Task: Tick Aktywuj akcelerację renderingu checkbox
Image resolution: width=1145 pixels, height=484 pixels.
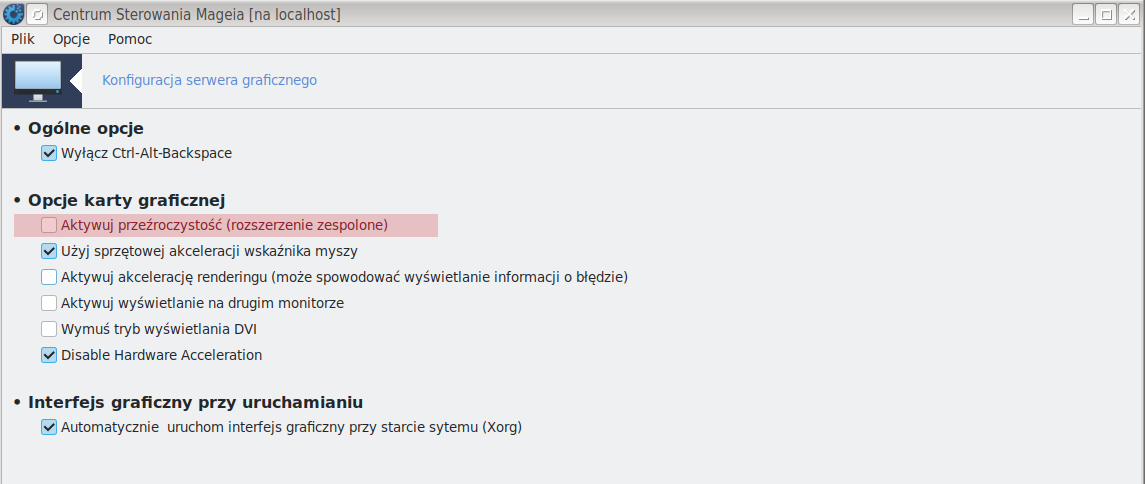Action: coord(49,277)
